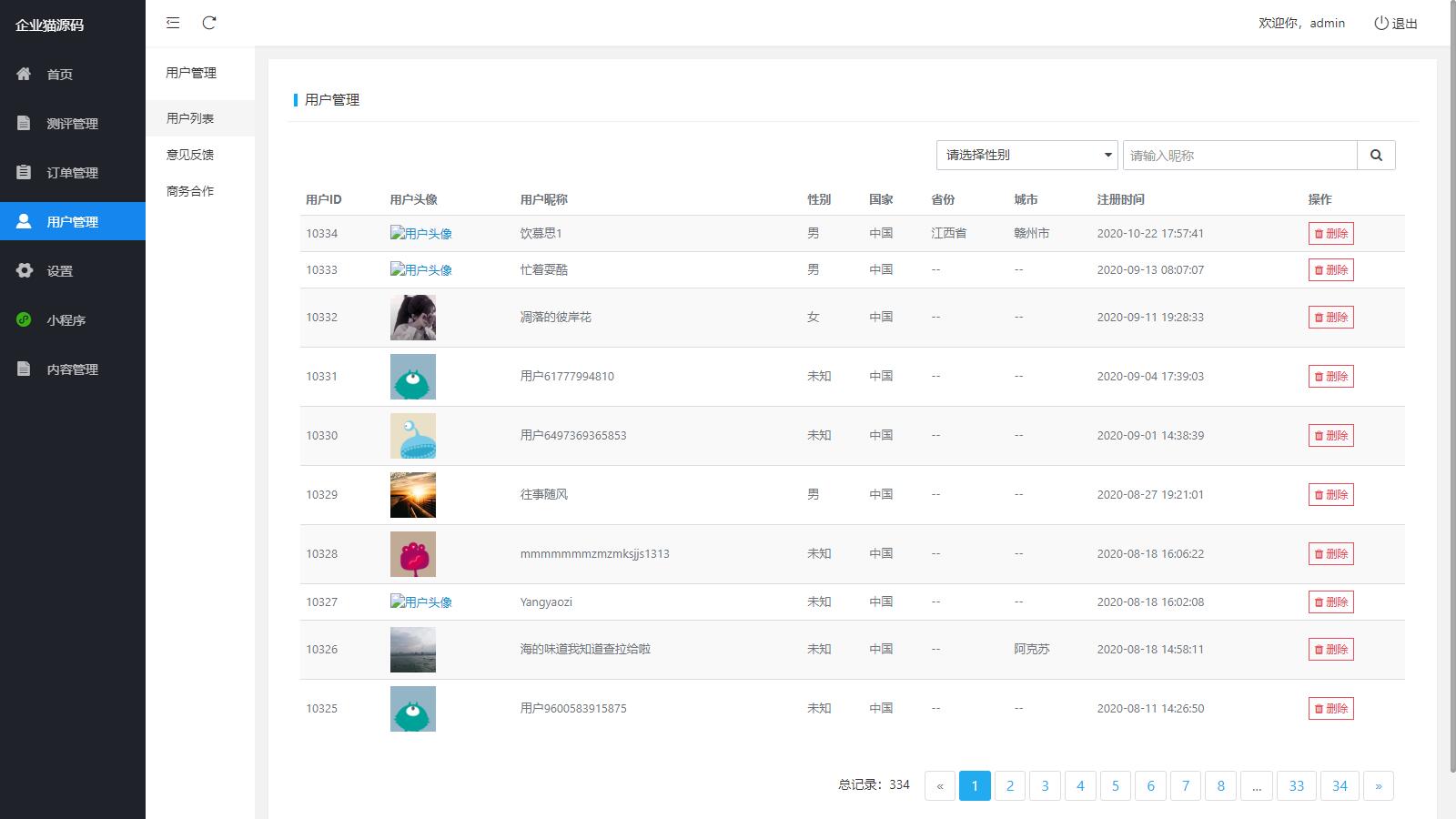
Task: Click the 请输入昵称 nickname search field
Action: click(1239, 156)
